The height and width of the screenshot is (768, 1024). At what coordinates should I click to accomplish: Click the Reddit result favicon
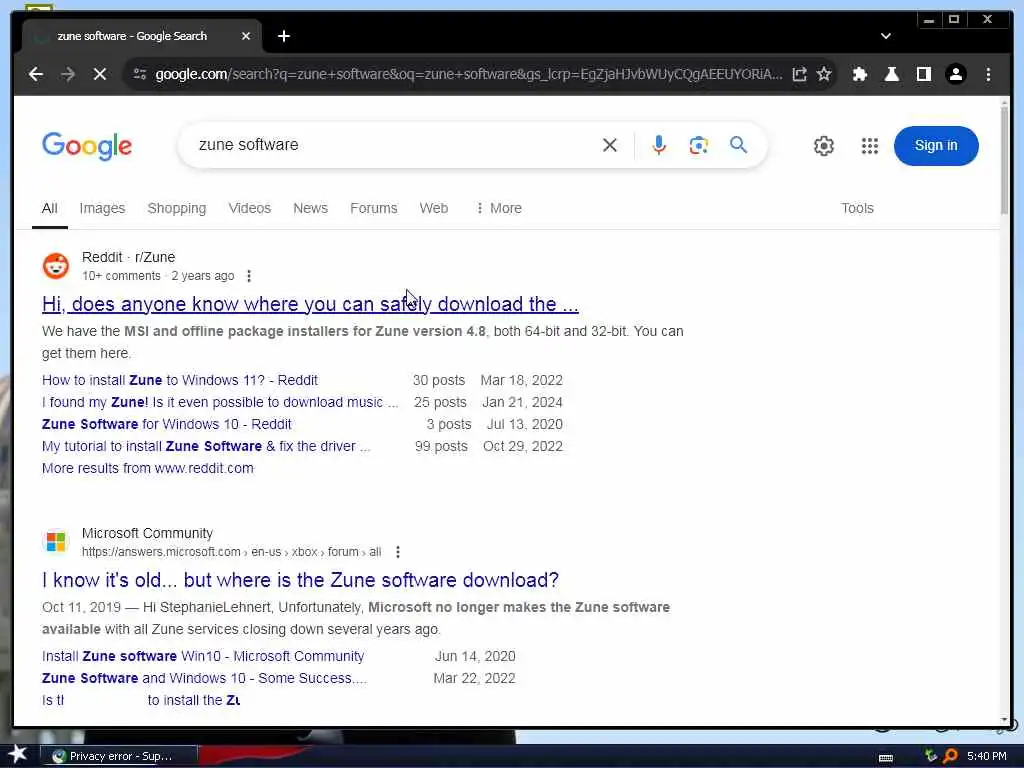click(x=56, y=266)
